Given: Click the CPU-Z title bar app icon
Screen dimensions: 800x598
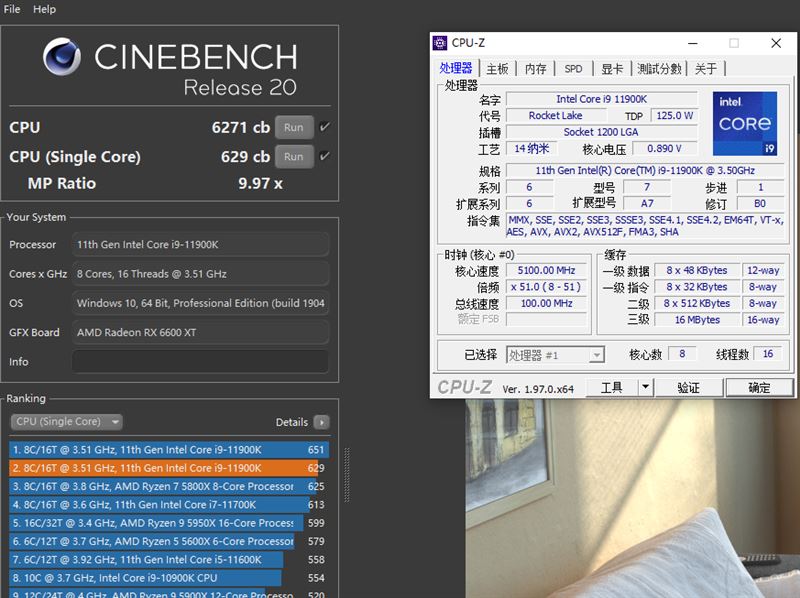Looking at the screenshot, I should coord(440,43).
